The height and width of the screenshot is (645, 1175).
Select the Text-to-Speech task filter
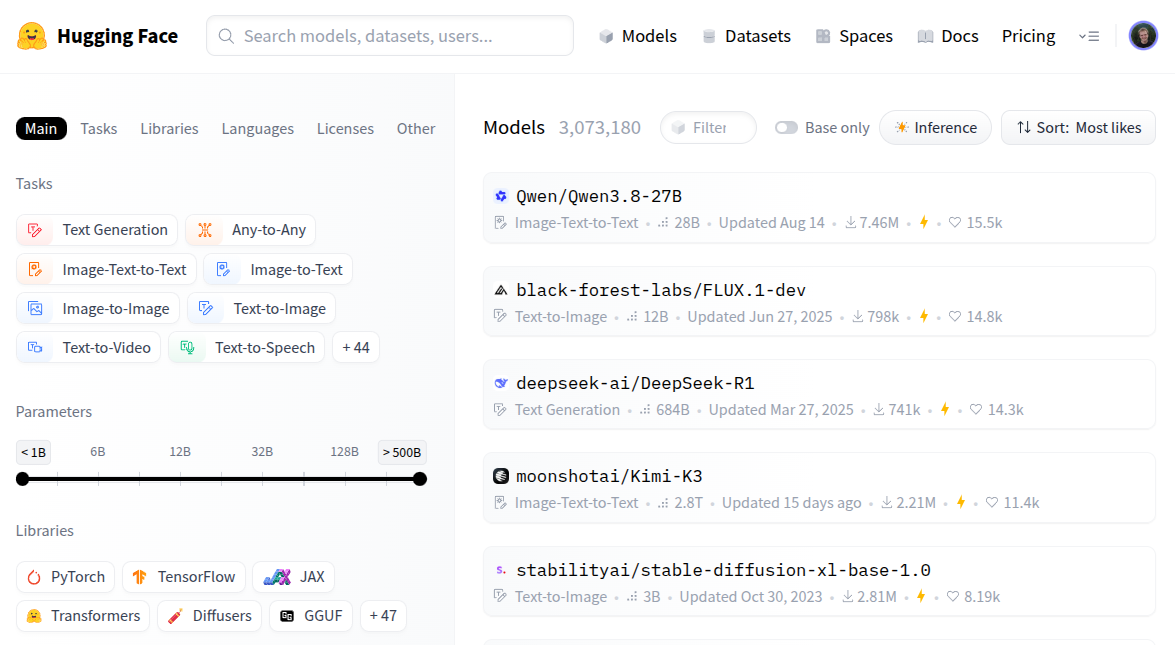pyautogui.click(x=247, y=348)
